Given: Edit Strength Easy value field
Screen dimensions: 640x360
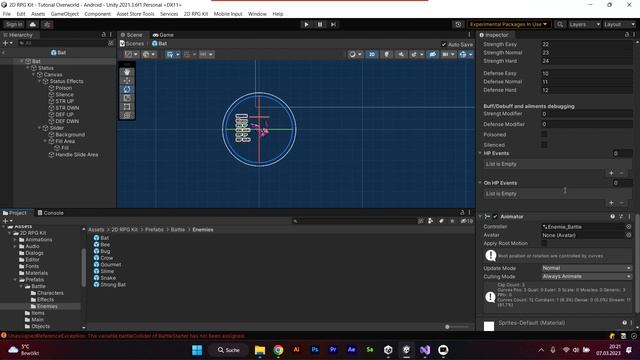Looking at the screenshot, I should (587, 44).
